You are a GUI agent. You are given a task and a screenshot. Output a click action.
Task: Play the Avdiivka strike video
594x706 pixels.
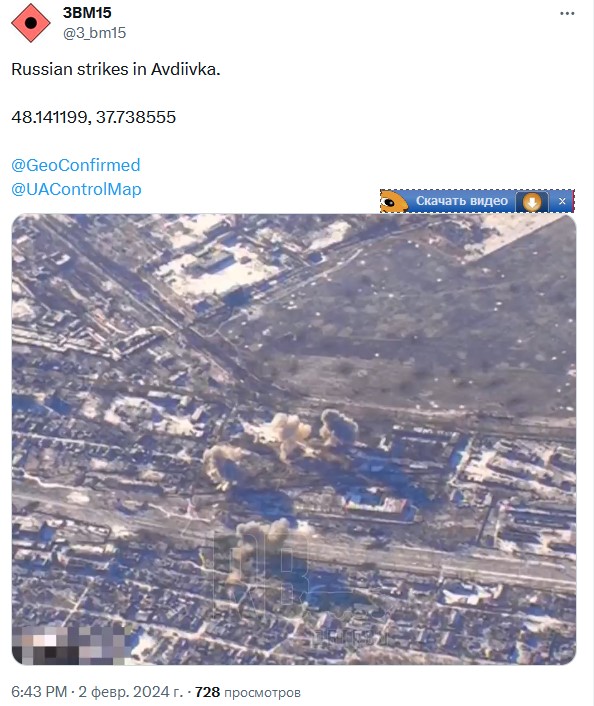click(294, 439)
